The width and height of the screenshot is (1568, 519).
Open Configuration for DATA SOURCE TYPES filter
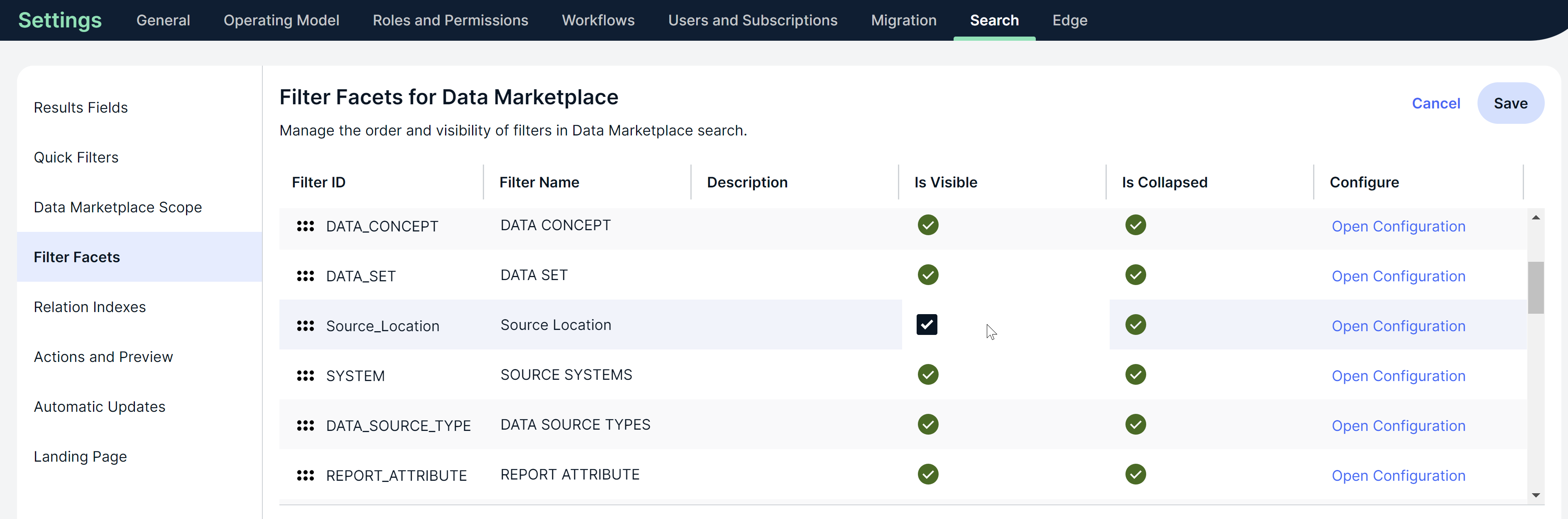coord(1397,426)
